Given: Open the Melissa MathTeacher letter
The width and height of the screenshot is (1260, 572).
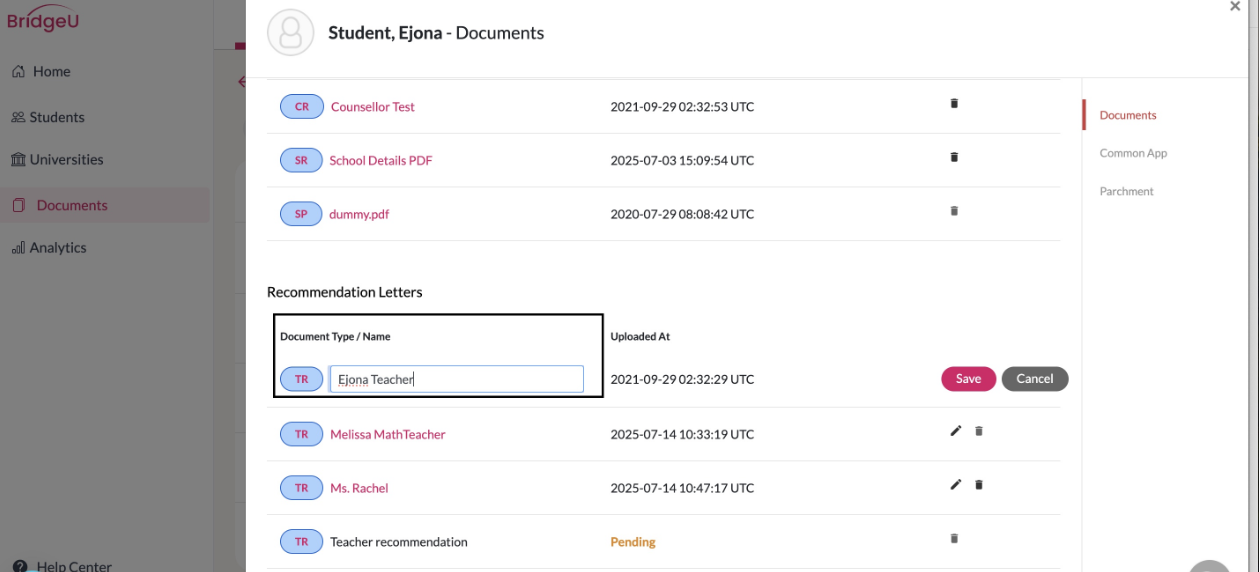Looking at the screenshot, I should point(388,435).
